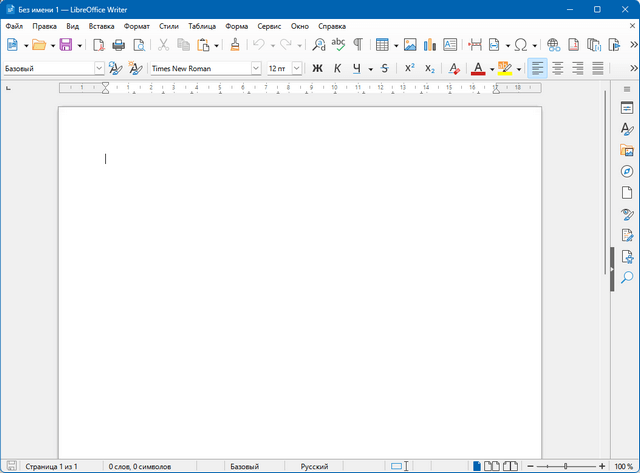Open the Сервис menu

269,25
